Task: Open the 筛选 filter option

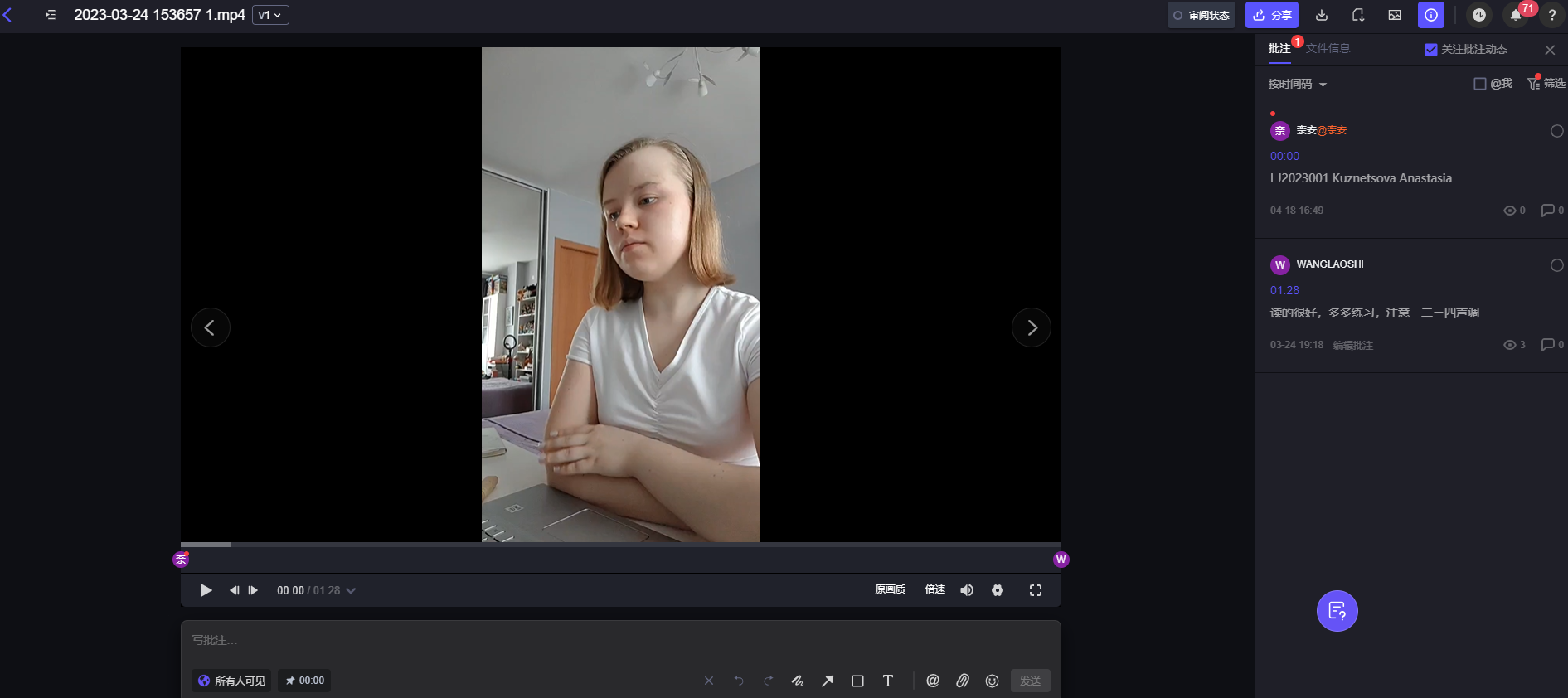Action: (x=1546, y=83)
